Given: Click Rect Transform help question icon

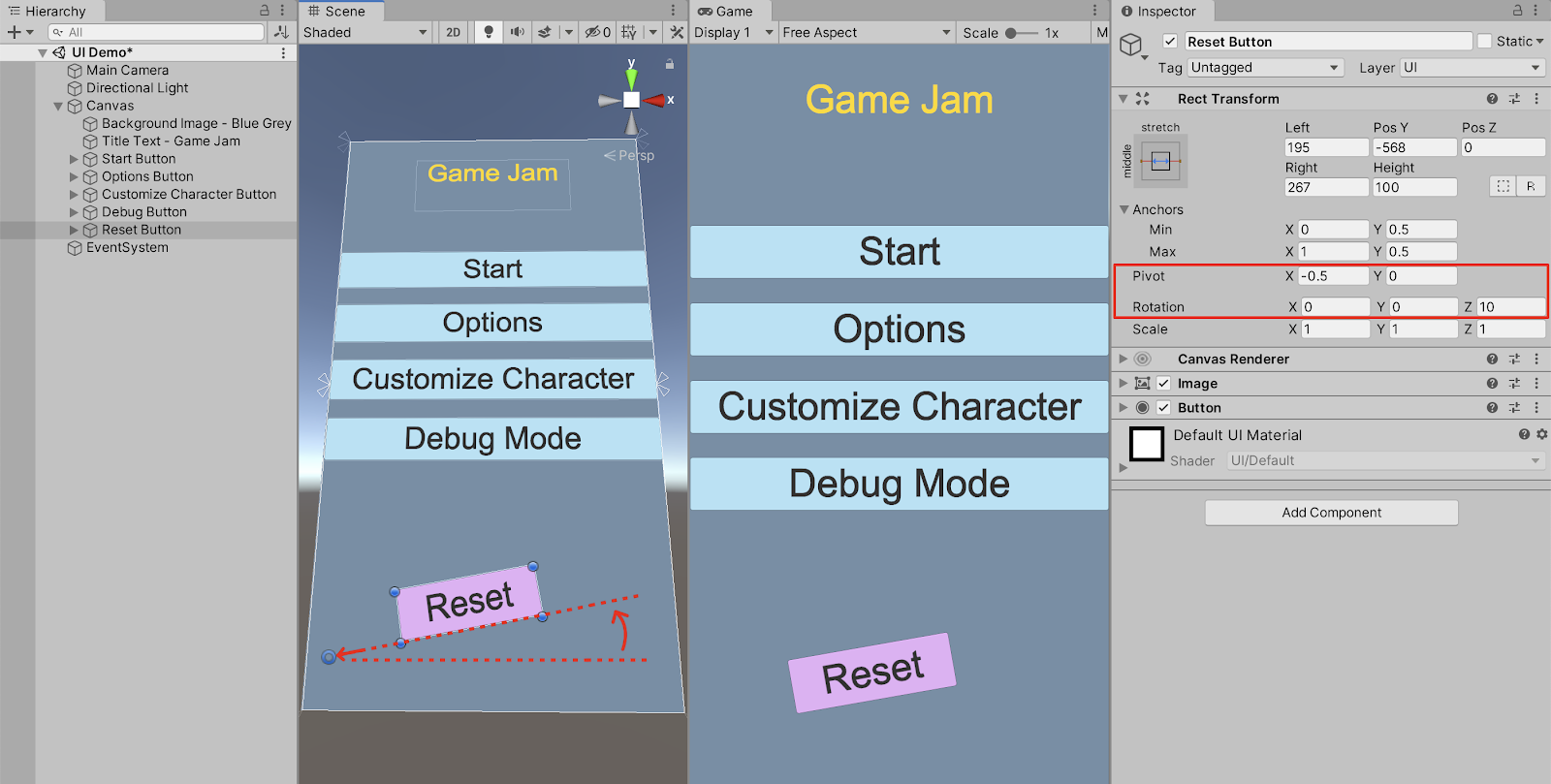Looking at the screenshot, I should [1492, 99].
